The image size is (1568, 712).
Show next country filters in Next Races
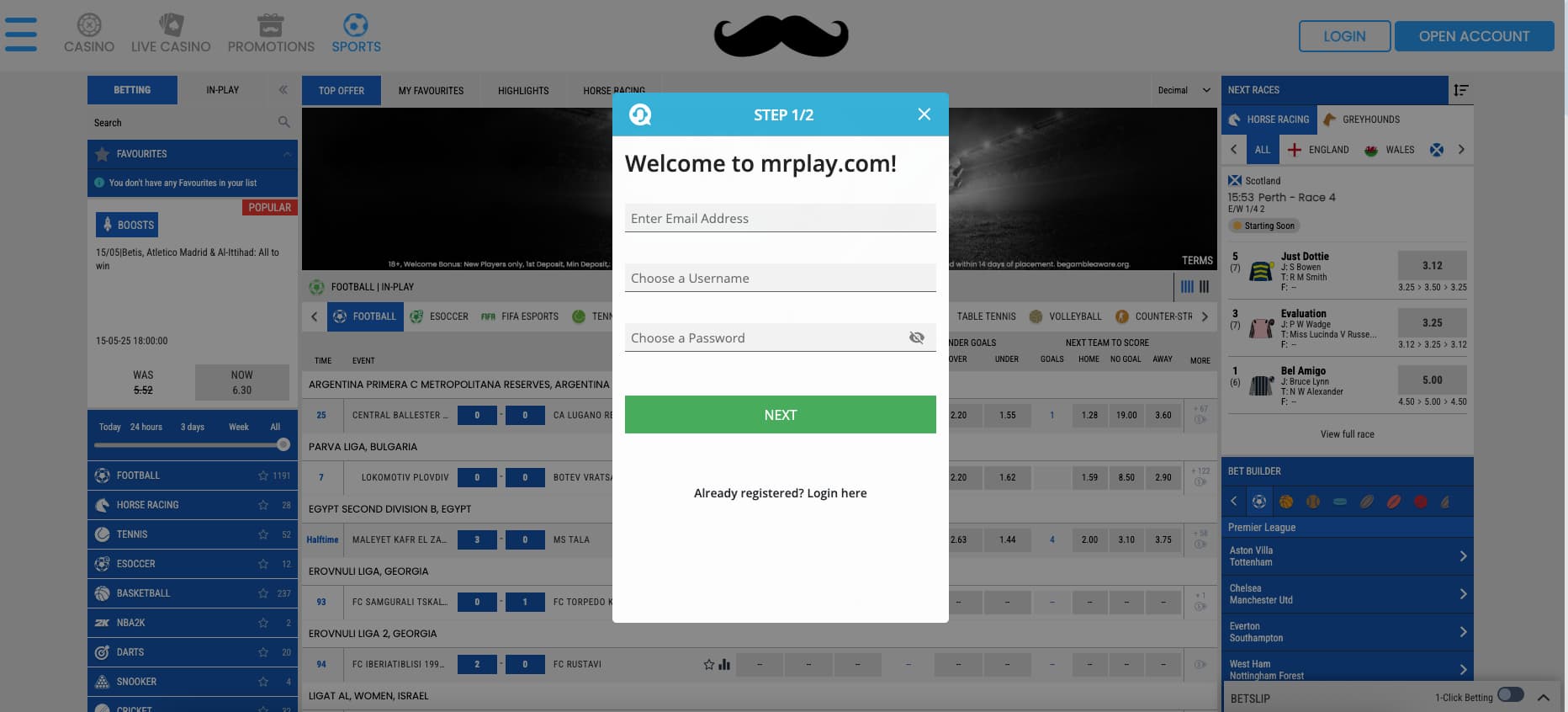tap(1461, 150)
